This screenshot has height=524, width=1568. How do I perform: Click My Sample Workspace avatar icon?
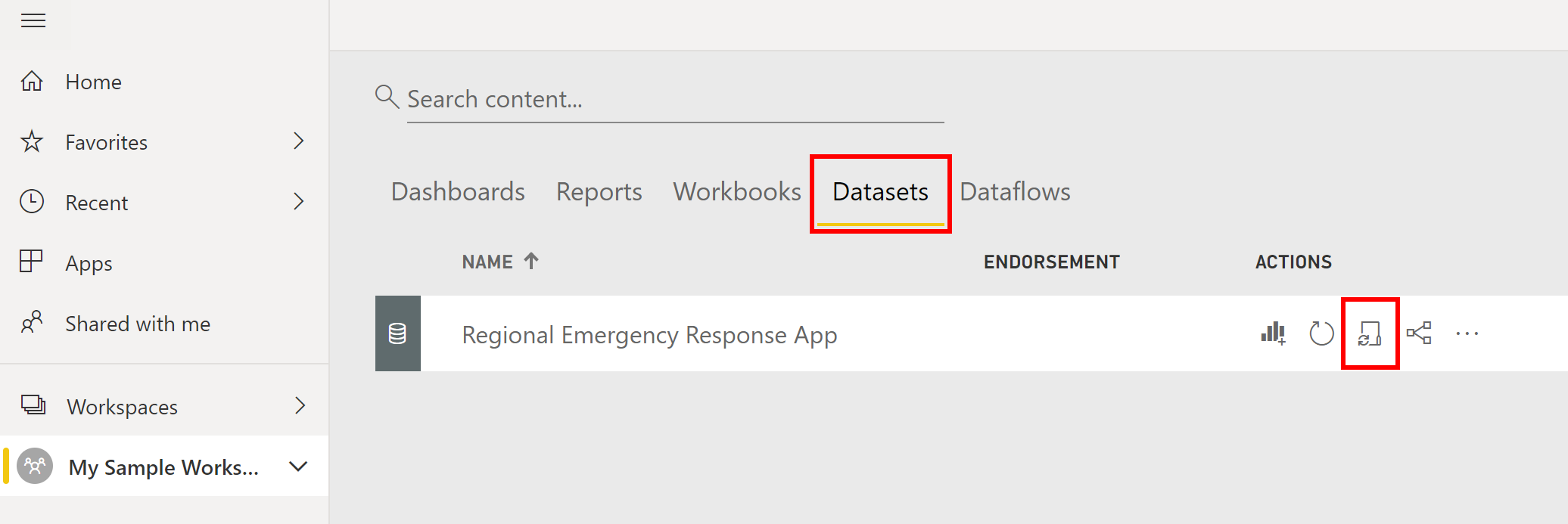(x=35, y=466)
